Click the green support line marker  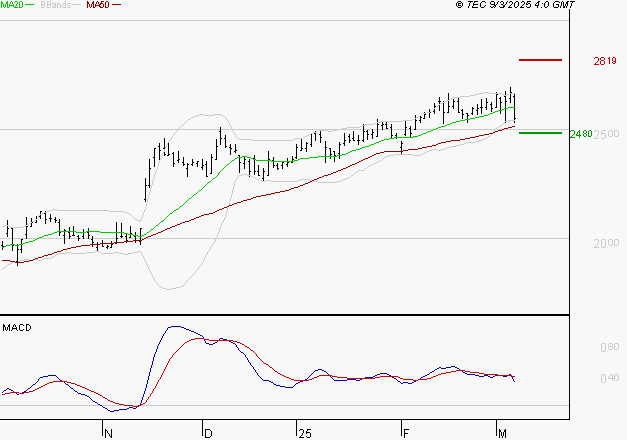(540, 133)
